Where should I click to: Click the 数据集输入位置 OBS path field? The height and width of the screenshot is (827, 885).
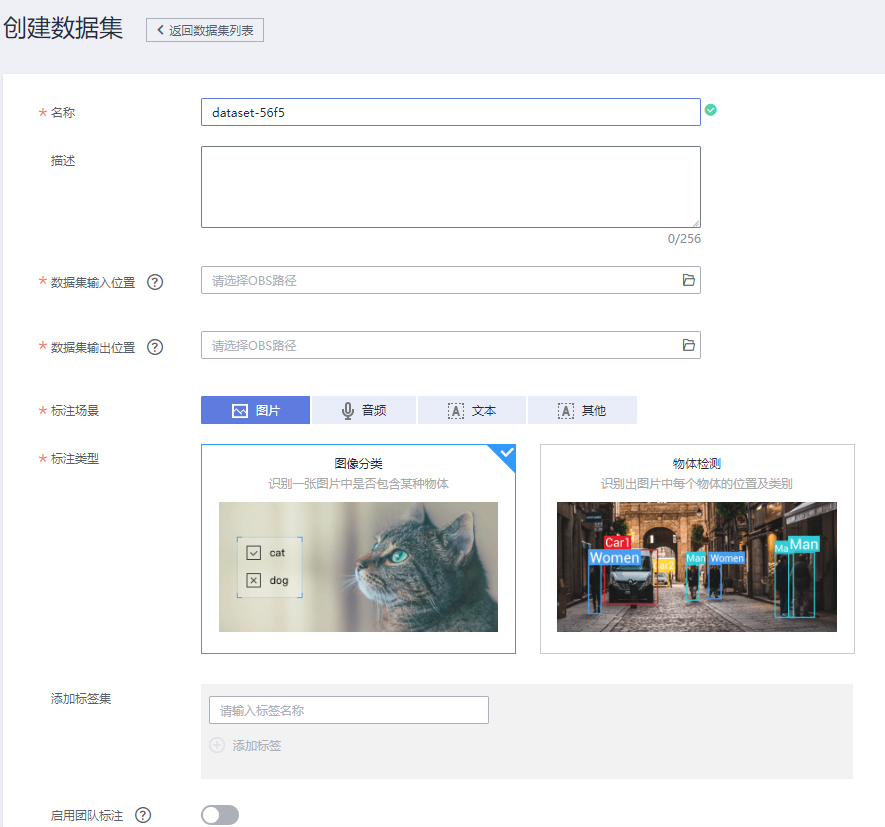click(x=450, y=280)
